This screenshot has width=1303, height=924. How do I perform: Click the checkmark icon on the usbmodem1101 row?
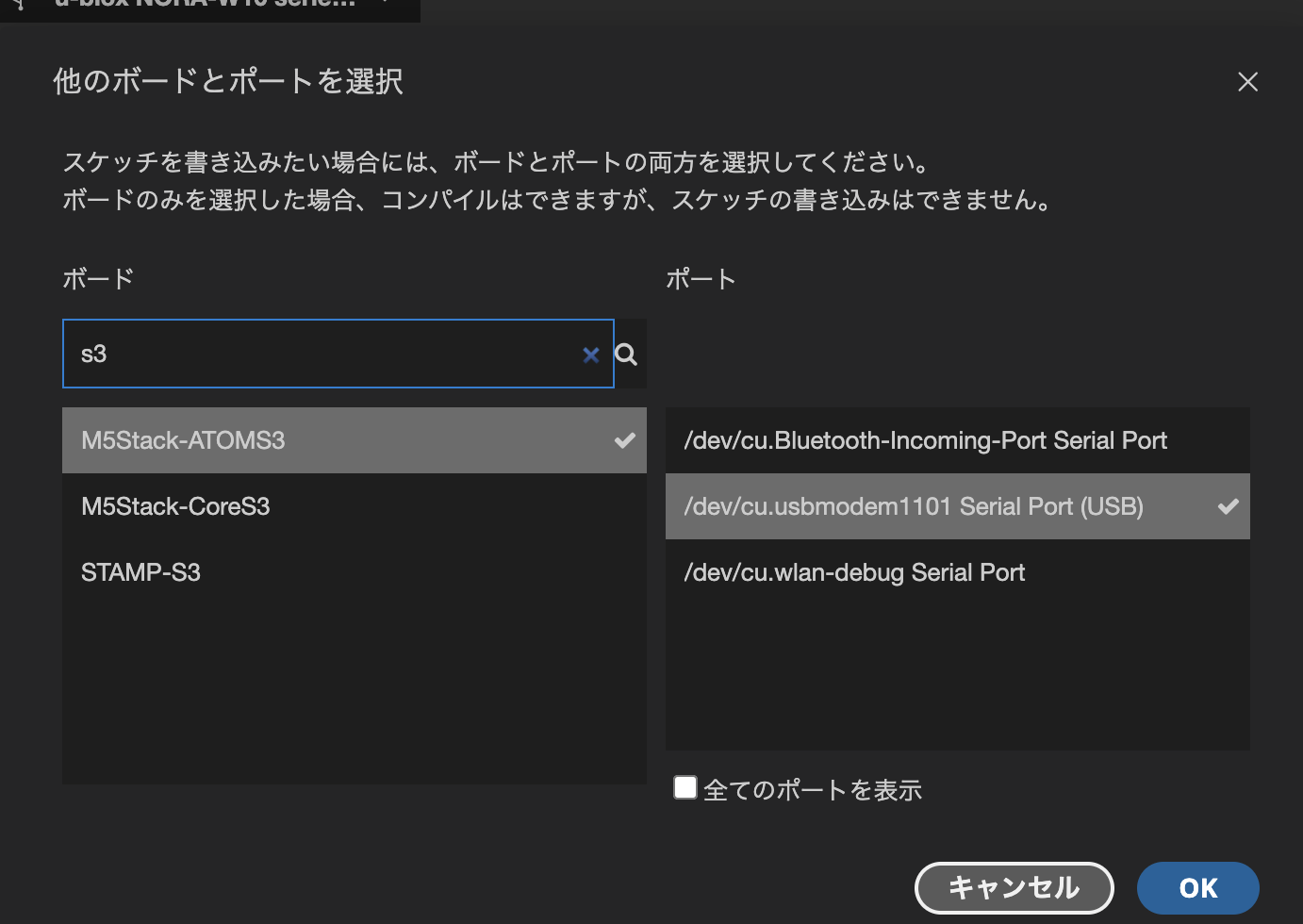(1228, 506)
